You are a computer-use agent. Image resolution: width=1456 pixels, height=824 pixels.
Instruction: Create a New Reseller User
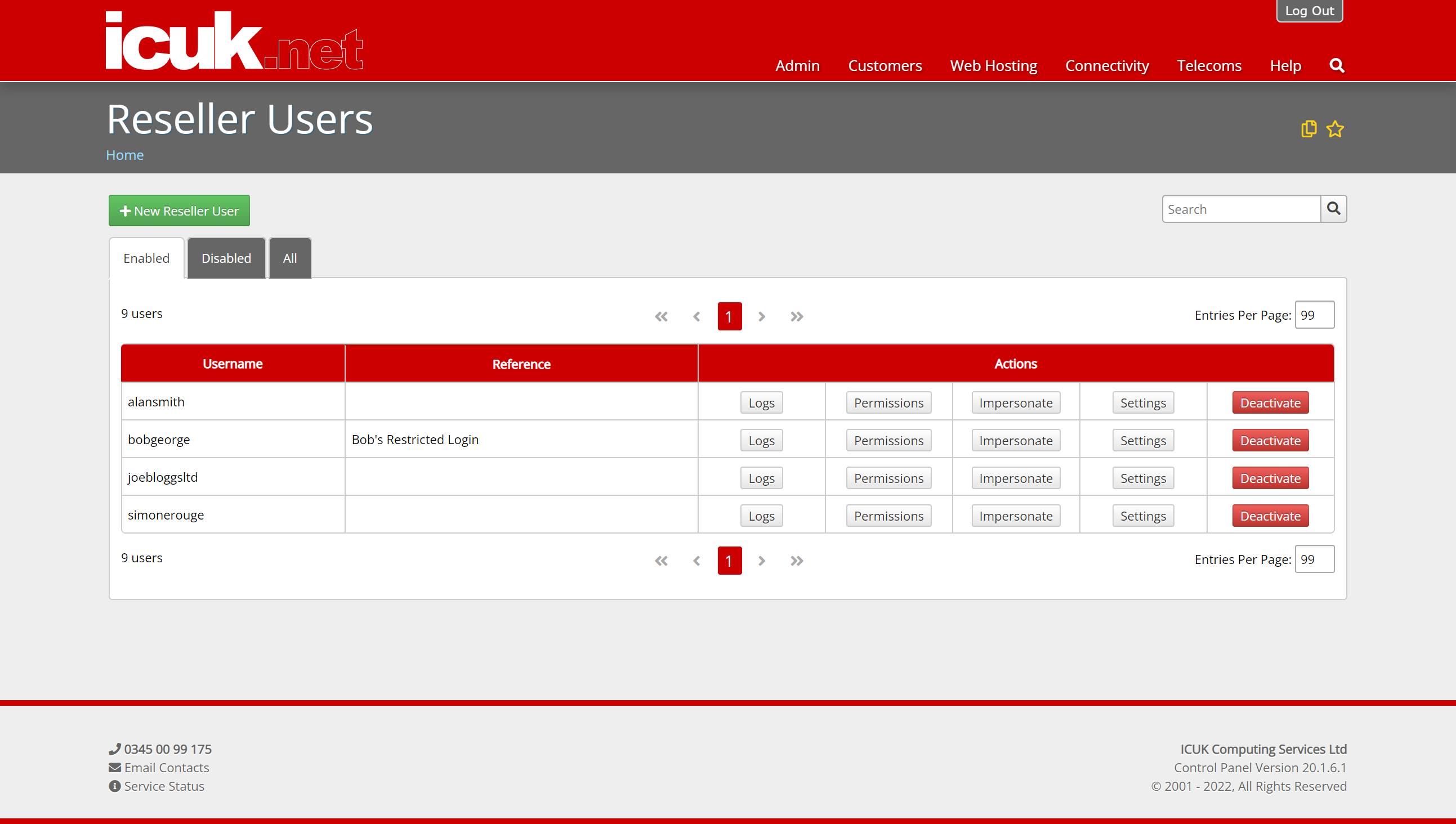tap(179, 211)
